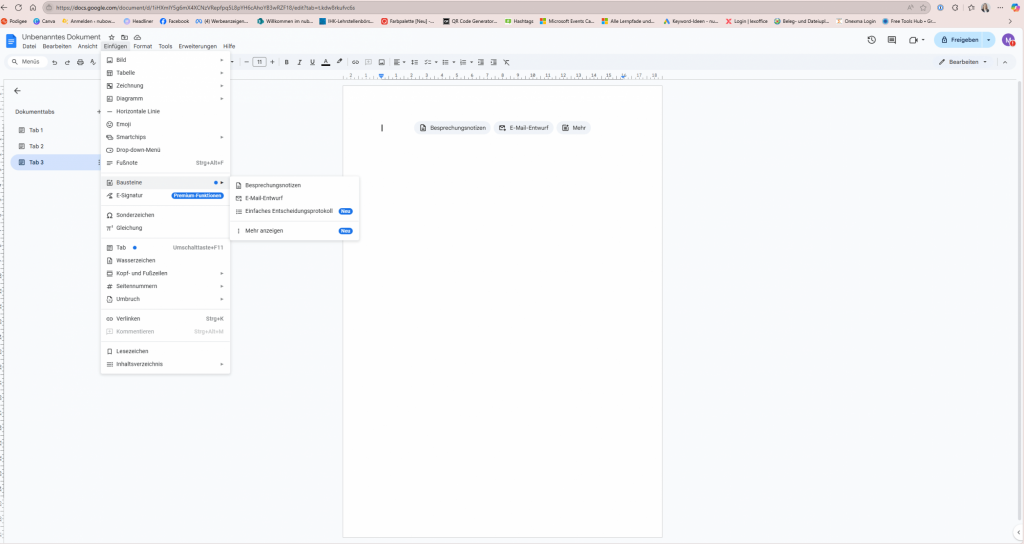Click the spell check icon
This screenshot has width=1024, height=544.
pos(93,62)
